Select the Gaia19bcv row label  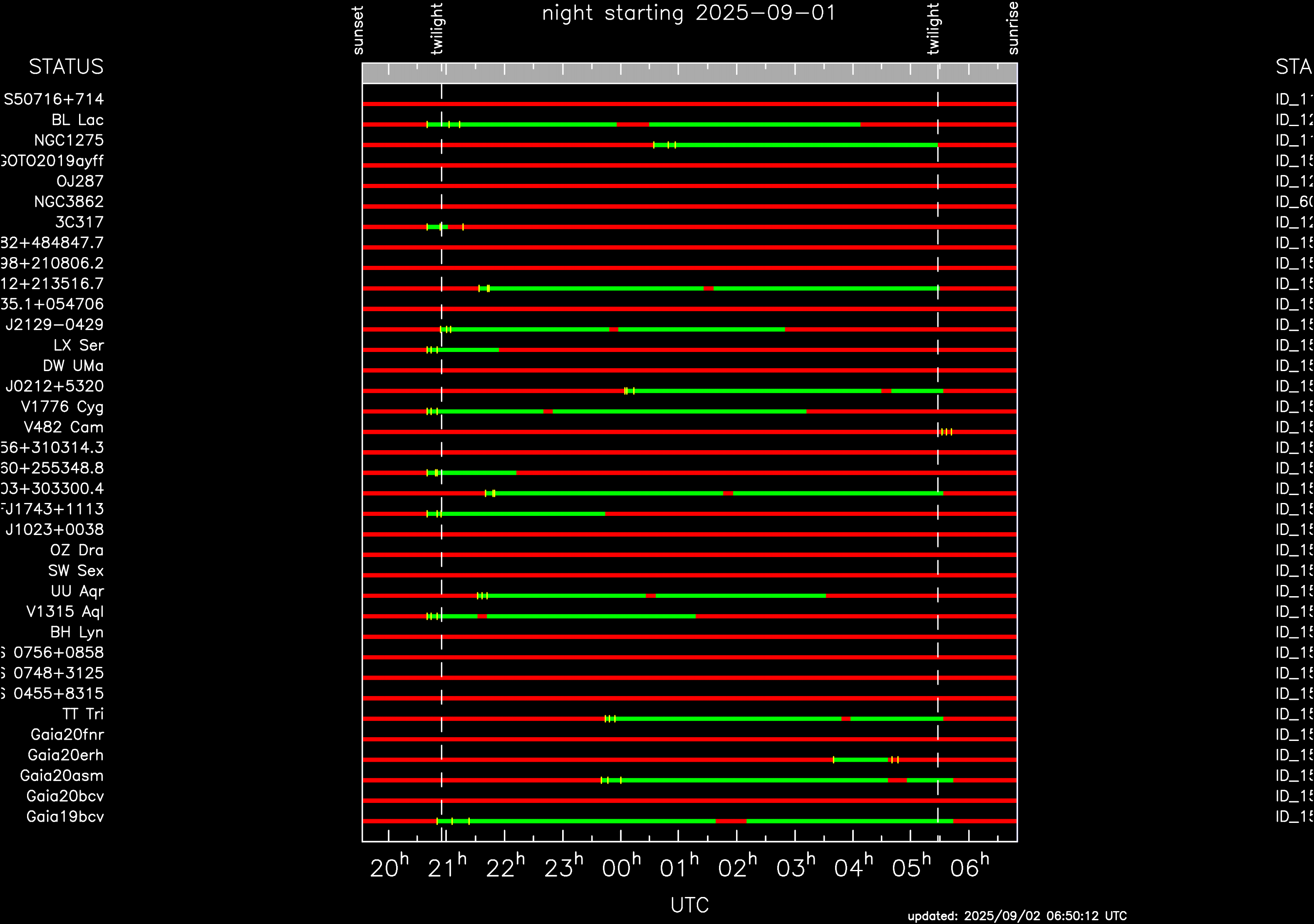click(65, 816)
